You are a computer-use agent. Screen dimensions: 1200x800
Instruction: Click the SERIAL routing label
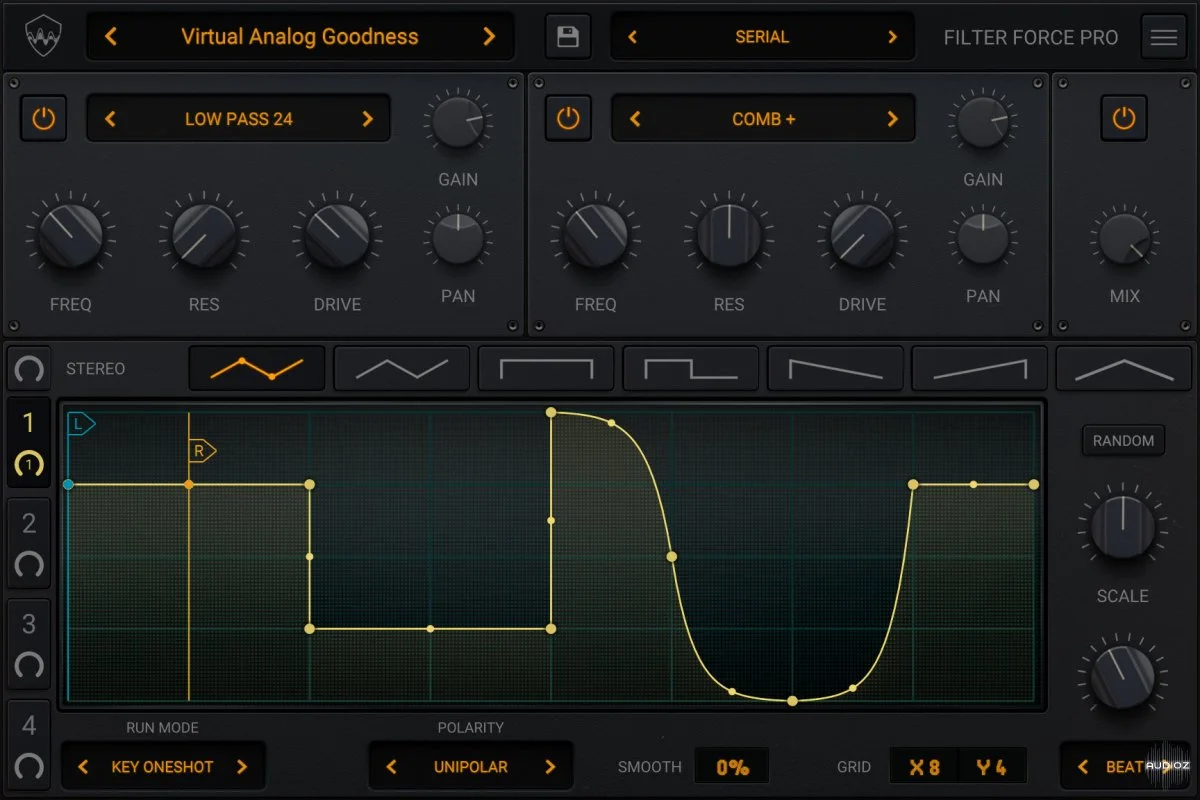click(x=762, y=37)
